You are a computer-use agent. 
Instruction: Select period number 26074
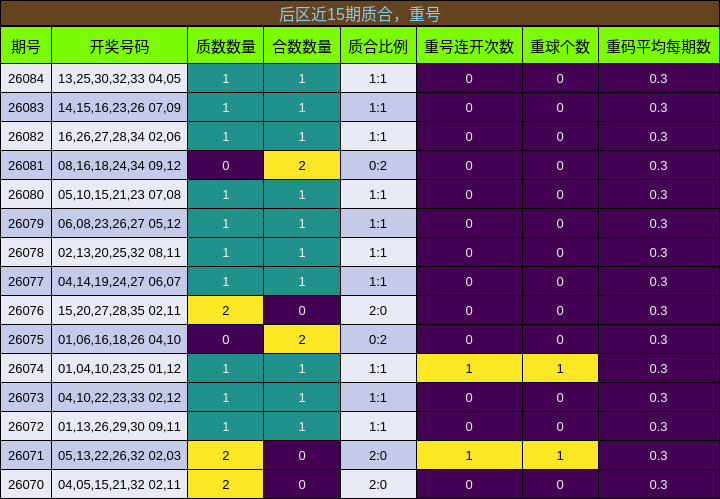click(26, 368)
